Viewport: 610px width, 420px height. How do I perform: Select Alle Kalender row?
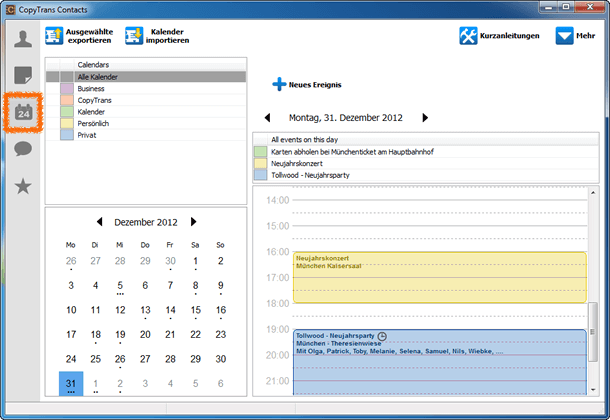pyautogui.click(x=146, y=77)
